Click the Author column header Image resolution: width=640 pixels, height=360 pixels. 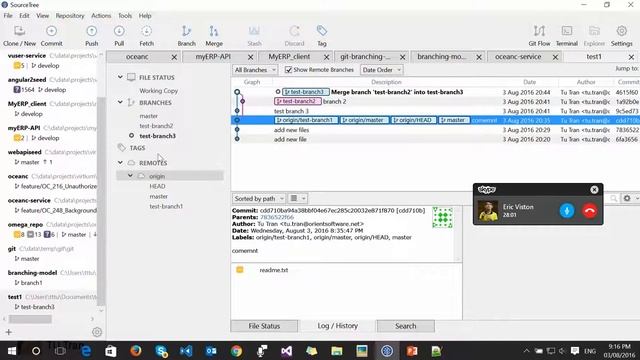click(x=586, y=82)
